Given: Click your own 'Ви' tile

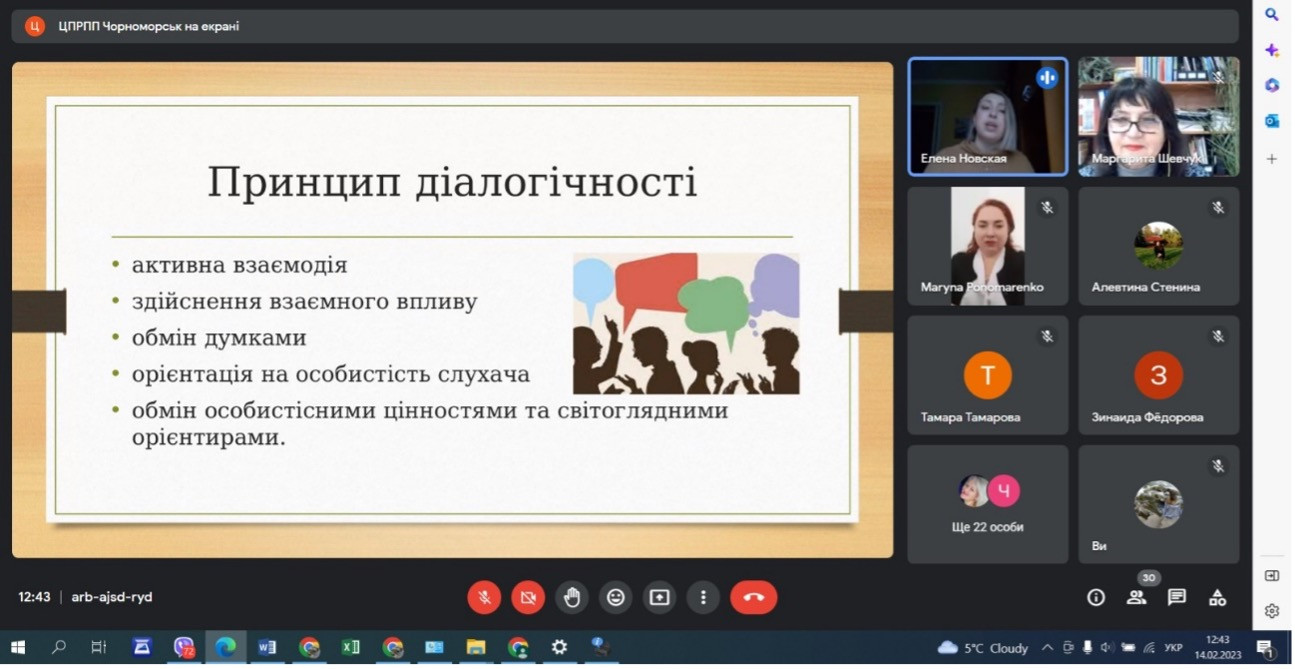Looking at the screenshot, I should 1159,504.
